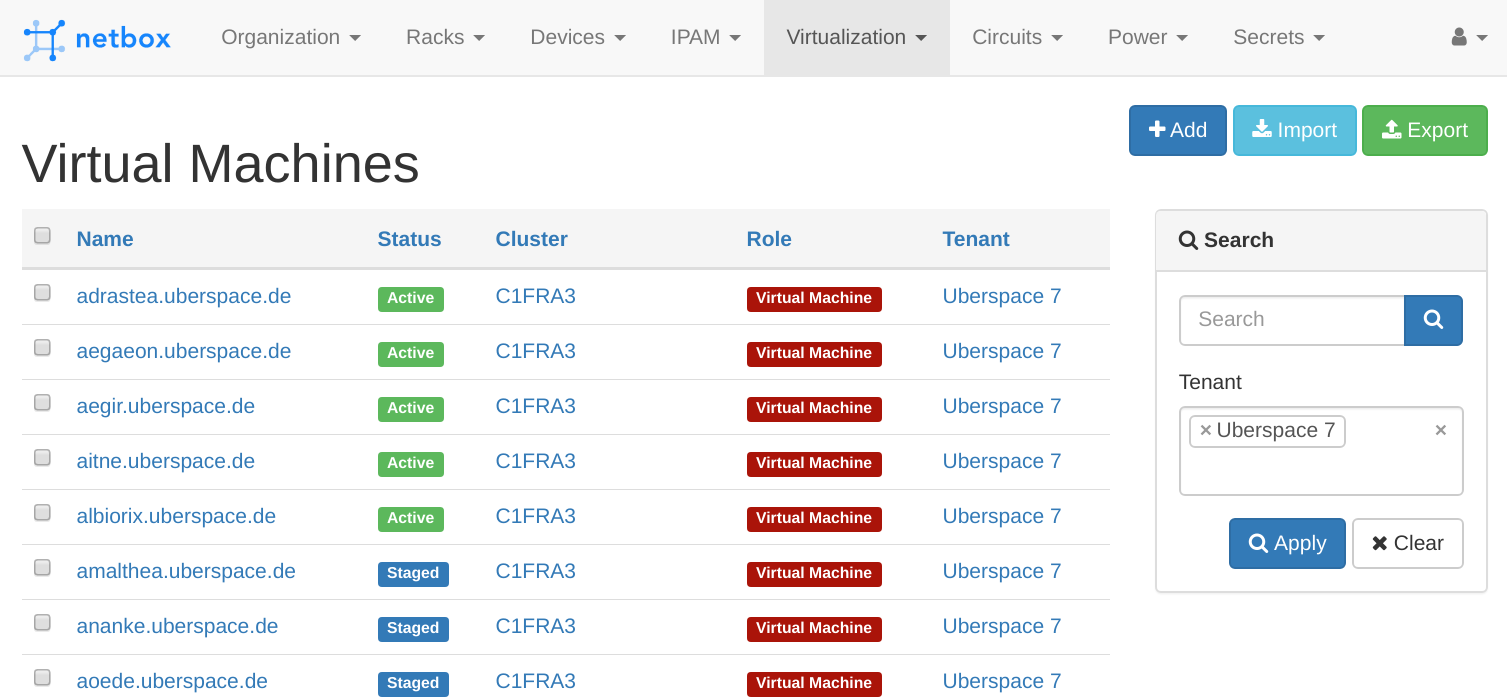
Task: Open C1FRA3 cluster in amalthea row
Action: pyautogui.click(x=536, y=571)
